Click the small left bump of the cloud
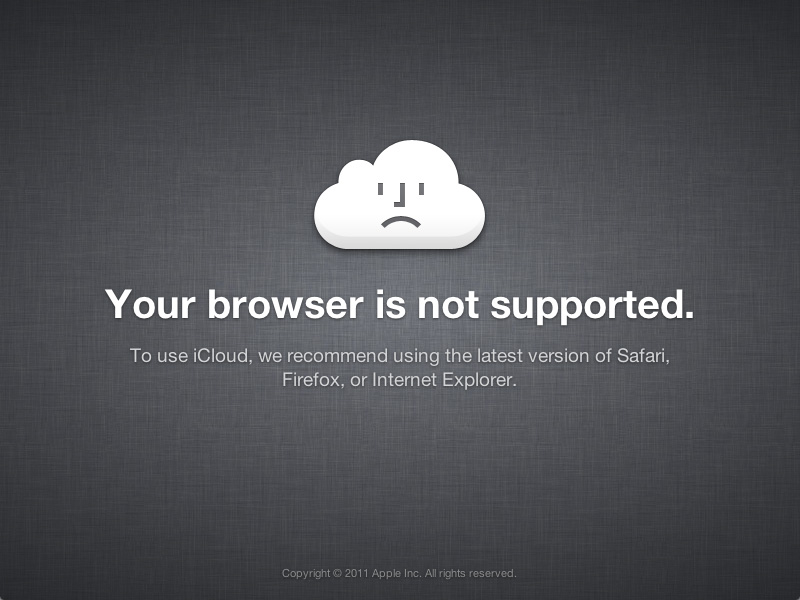This screenshot has height=600, width=800. (x=356, y=170)
